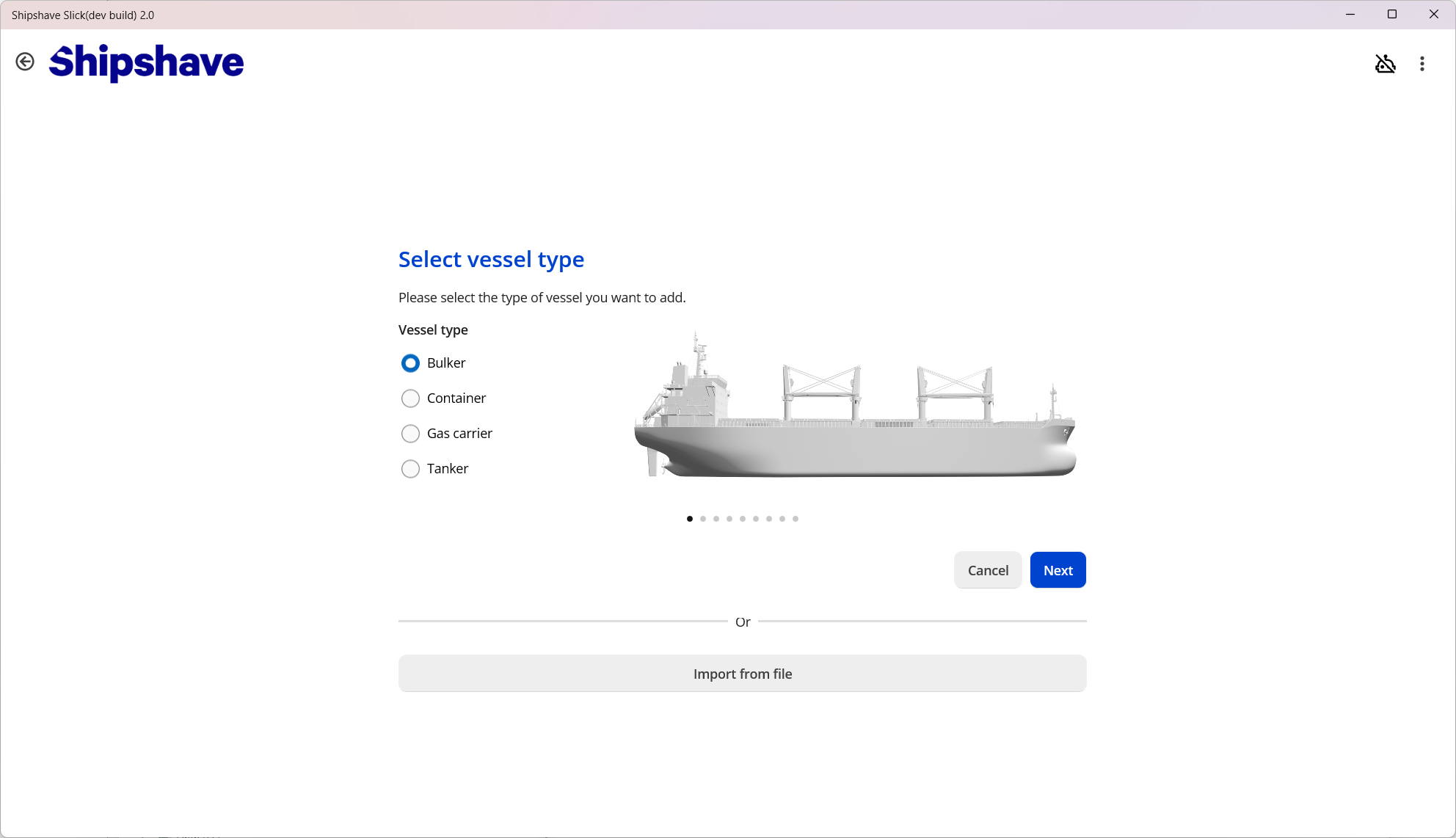Go to first carousel dot
Screen dimensions: 1456x838
[690, 519]
